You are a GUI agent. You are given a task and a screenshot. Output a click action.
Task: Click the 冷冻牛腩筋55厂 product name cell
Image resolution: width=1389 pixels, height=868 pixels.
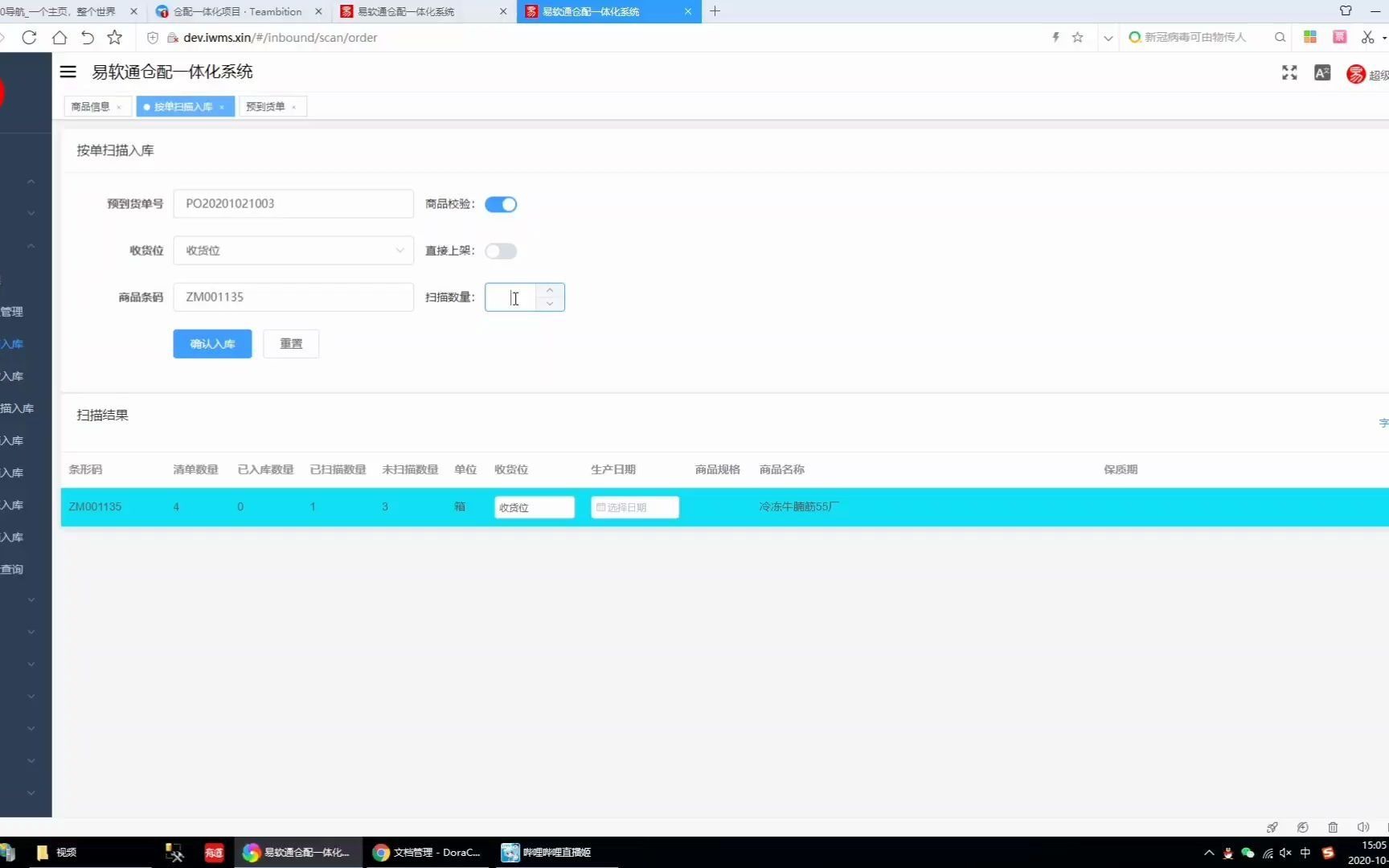799,507
